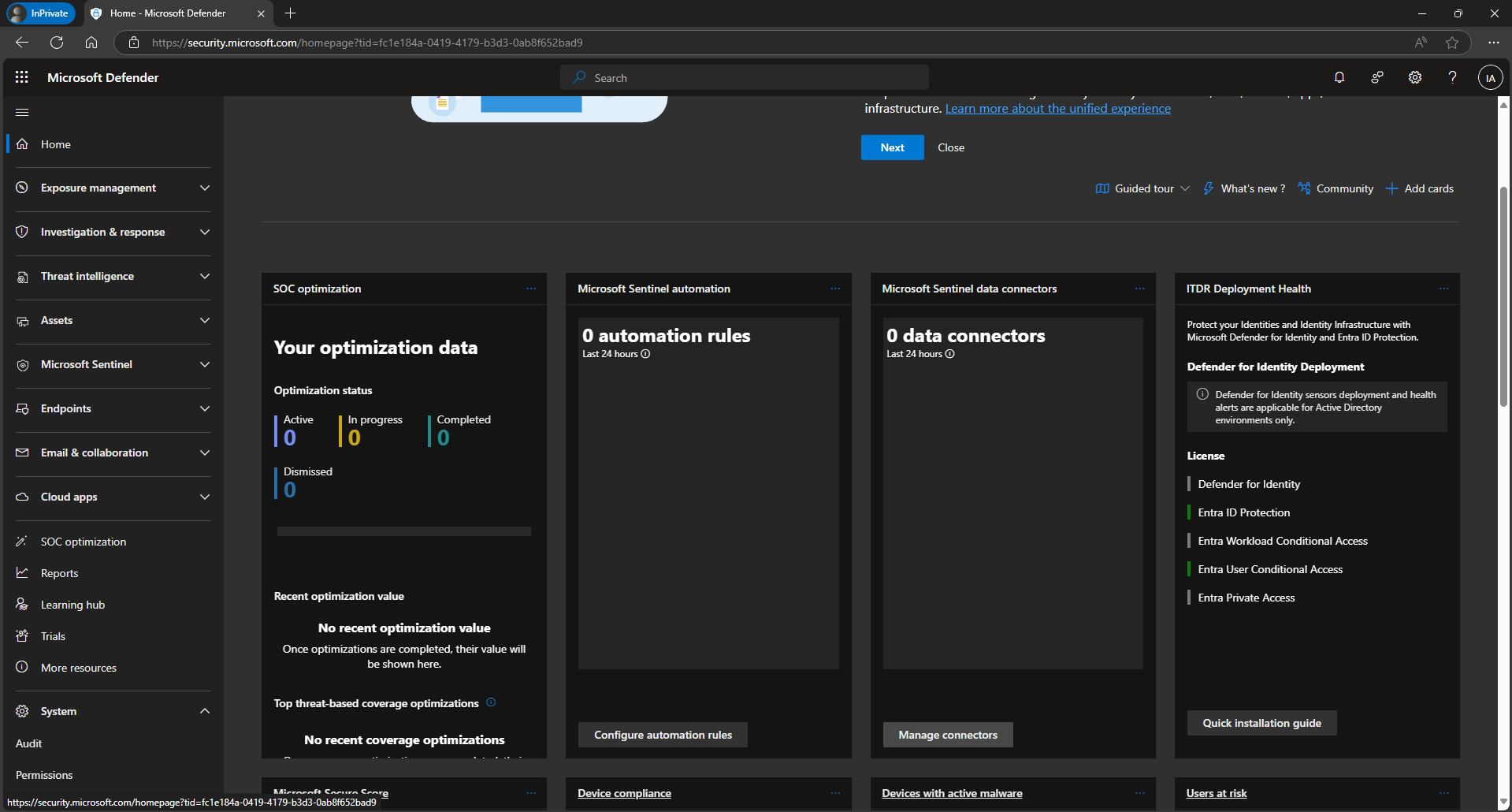The width and height of the screenshot is (1512, 812).
Task: Click Configure automation rules button
Action: (x=663, y=735)
